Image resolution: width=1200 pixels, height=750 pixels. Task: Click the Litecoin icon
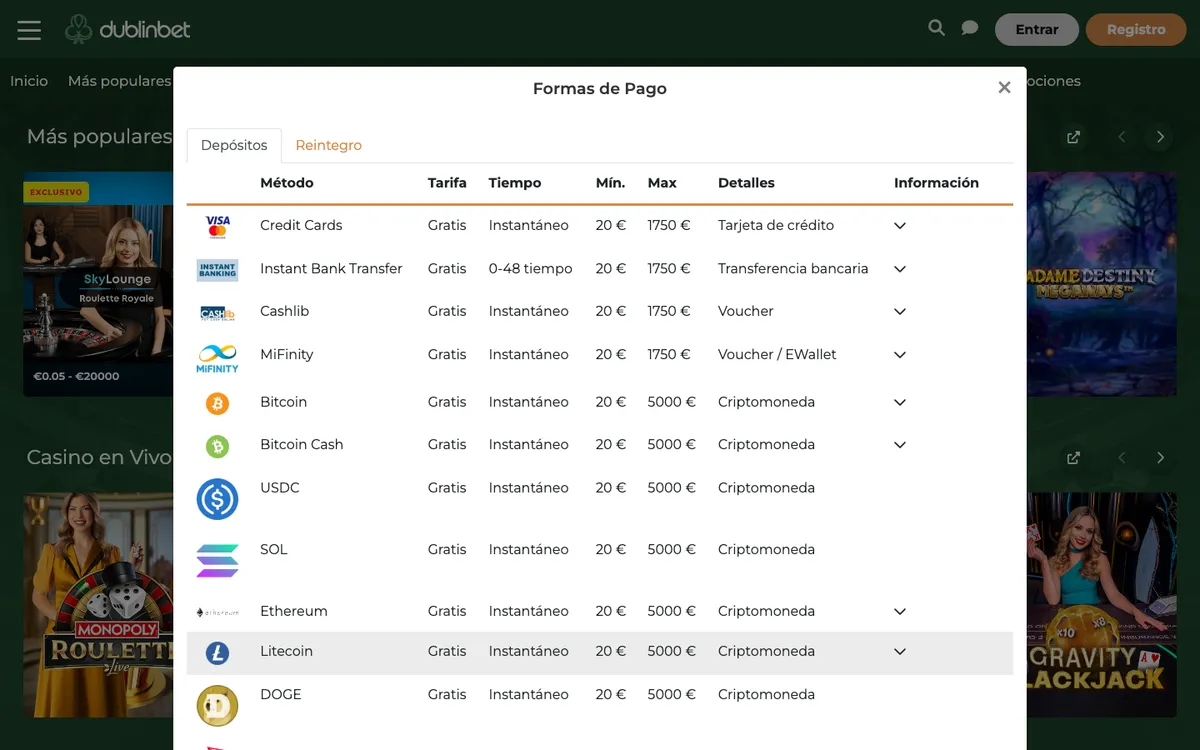click(217, 653)
